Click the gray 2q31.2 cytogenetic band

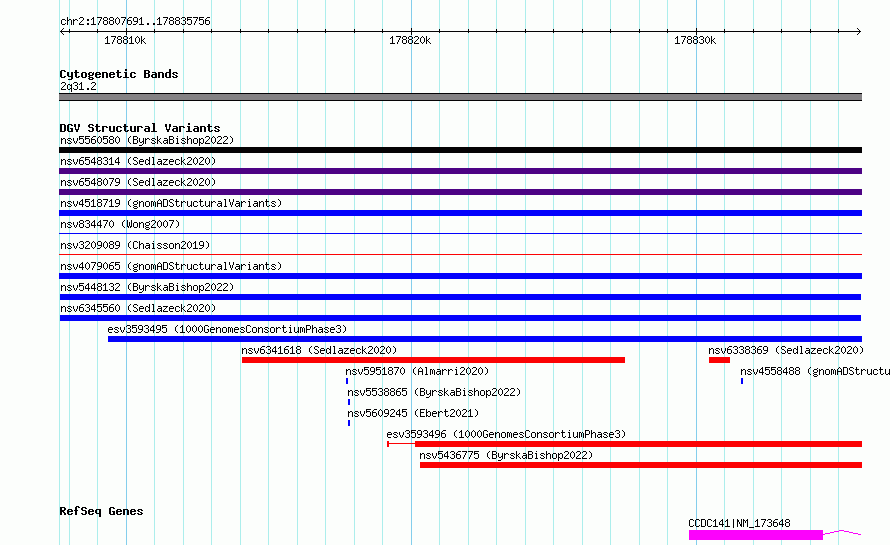460,97
